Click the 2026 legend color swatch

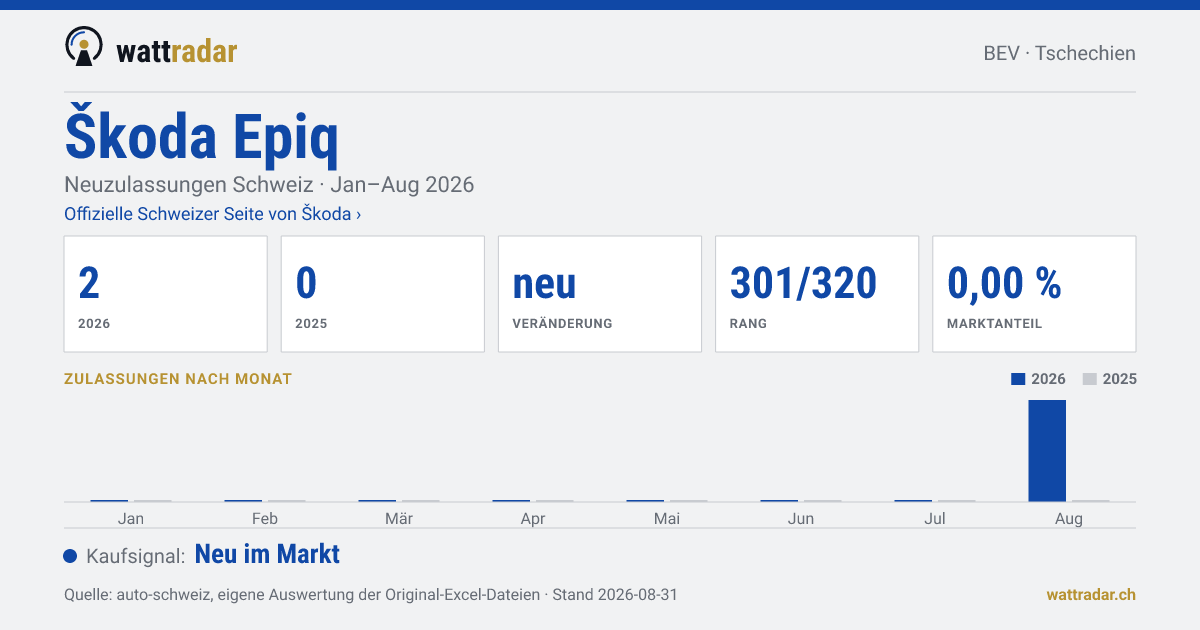[x=1018, y=379]
